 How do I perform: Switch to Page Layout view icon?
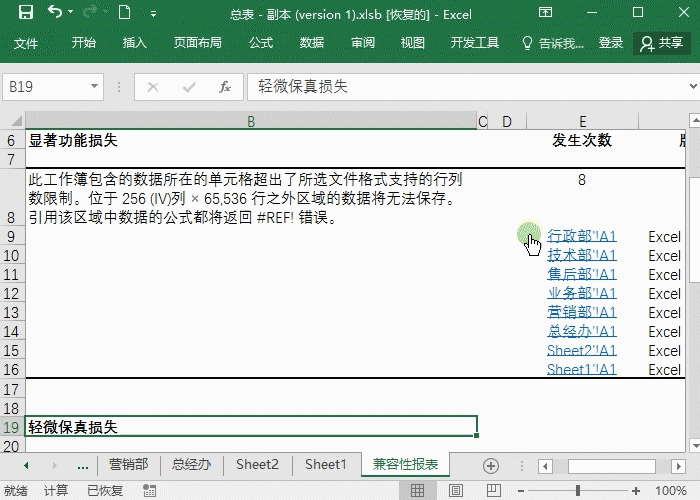pyautogui.click(x=455, y=491)
